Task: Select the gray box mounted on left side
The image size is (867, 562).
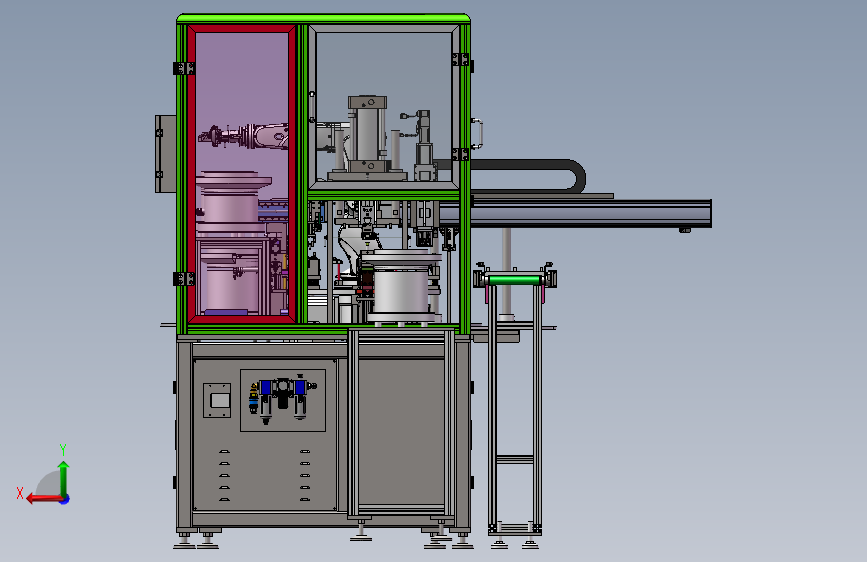Action: pyautogui.click(x=165, y=154)
